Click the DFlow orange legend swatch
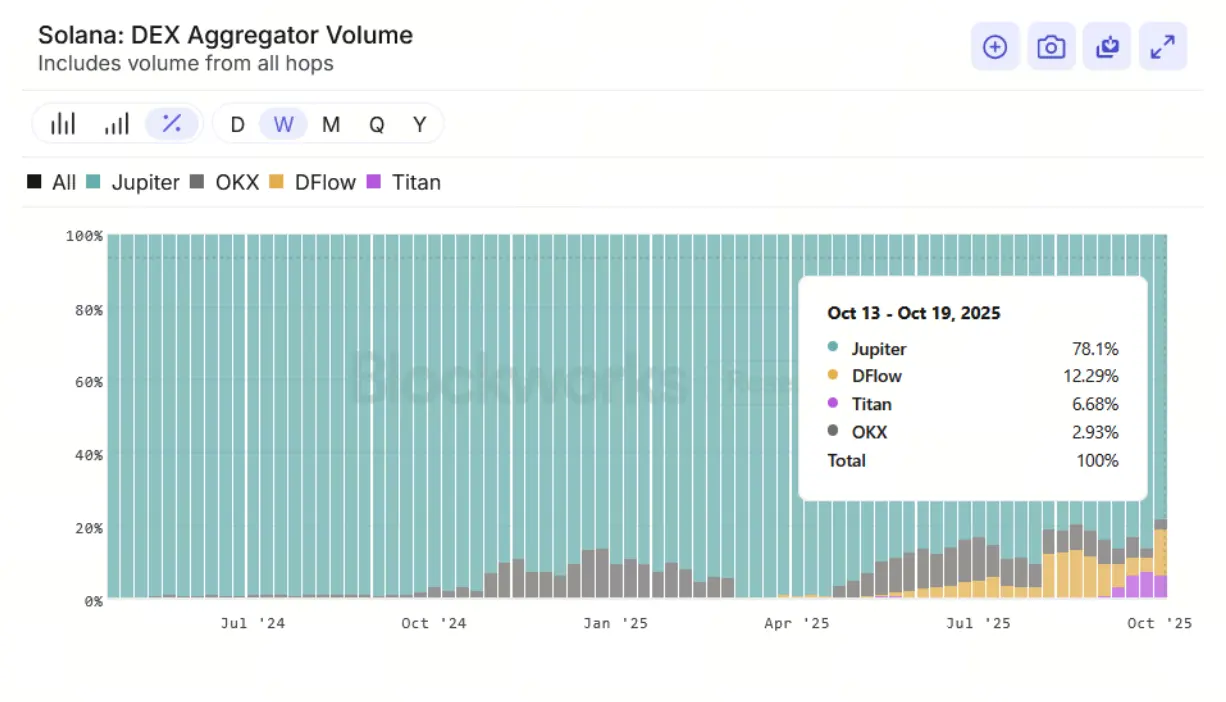 [277, 182]
